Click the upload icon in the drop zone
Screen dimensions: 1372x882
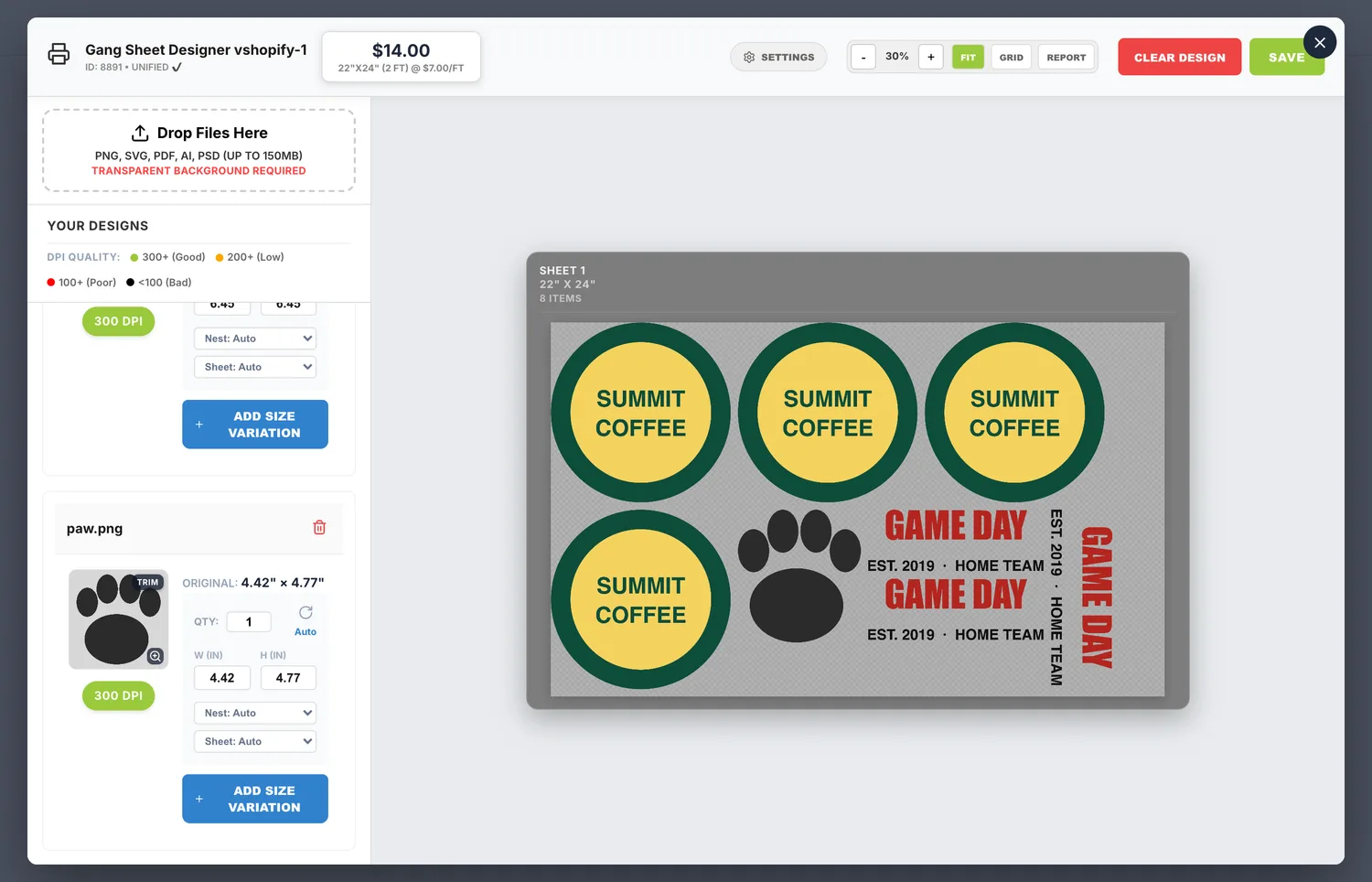140,133
